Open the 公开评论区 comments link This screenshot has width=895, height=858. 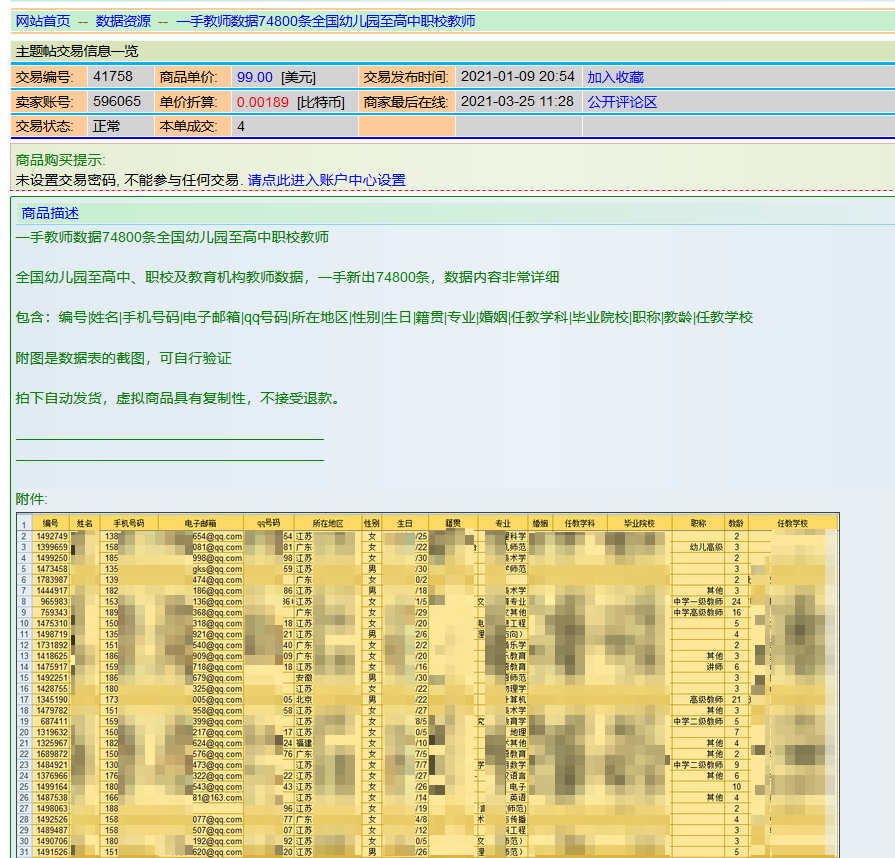[x=622, y=102]
